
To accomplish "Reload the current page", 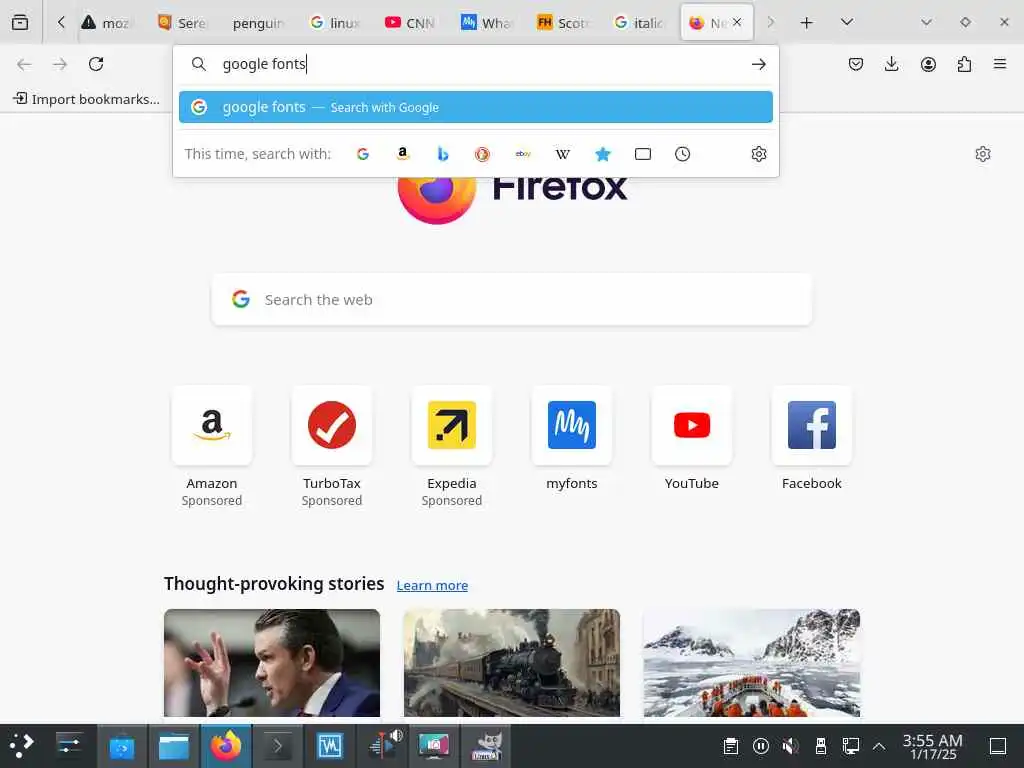I will coord(96,64).
